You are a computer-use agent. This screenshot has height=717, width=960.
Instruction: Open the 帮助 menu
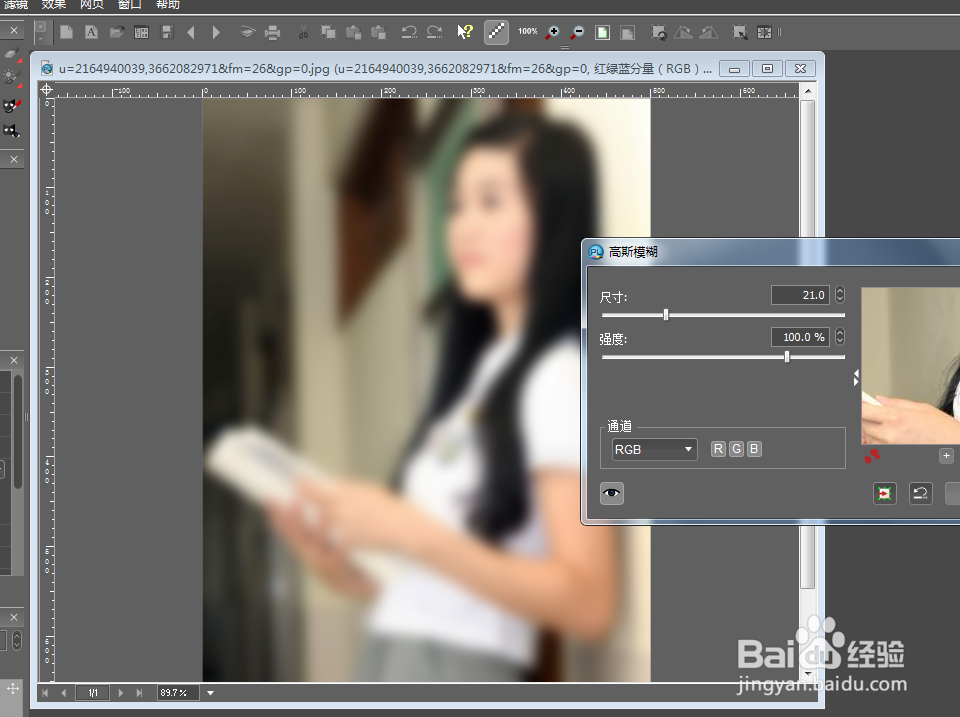point(168,4)
